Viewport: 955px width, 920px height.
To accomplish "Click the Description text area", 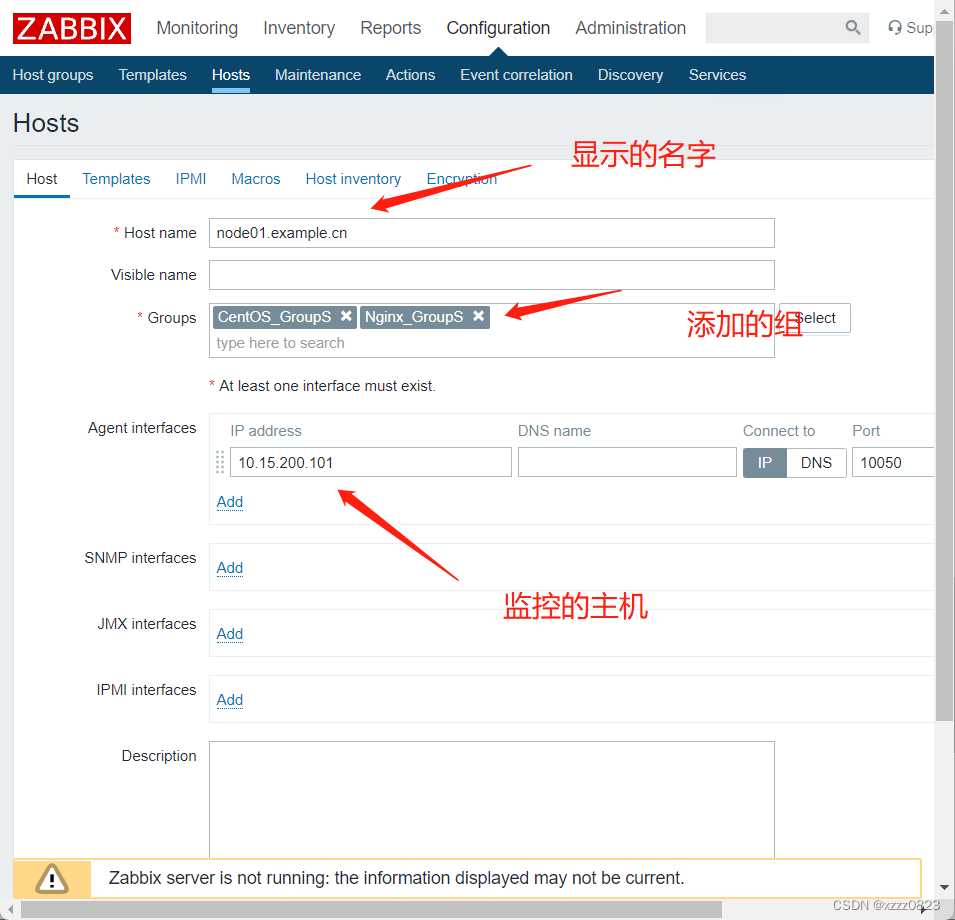I will point(492,799).
